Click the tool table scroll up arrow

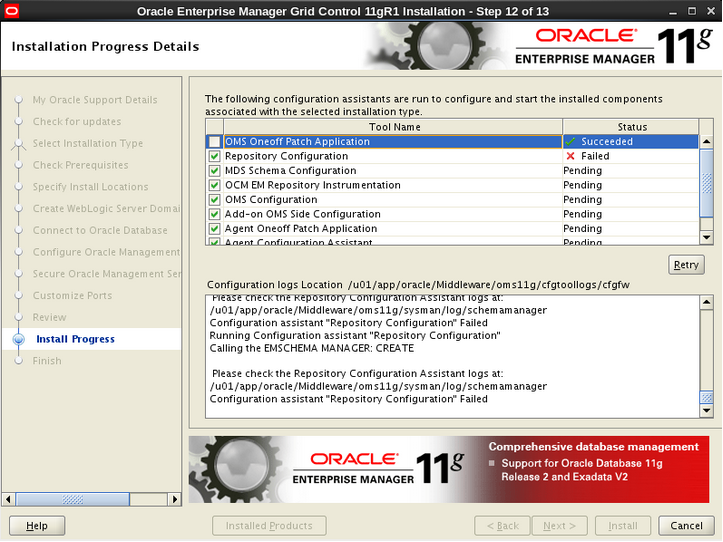pos(706,142)
